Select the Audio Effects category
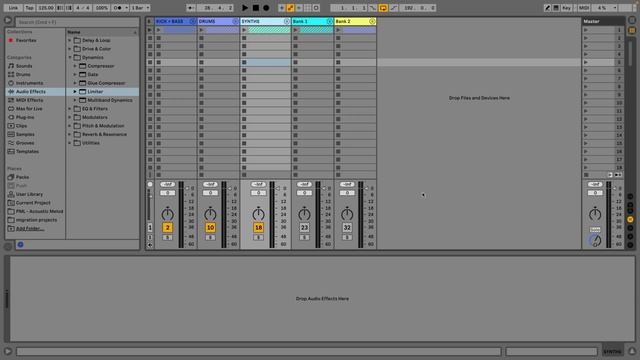Viewport: 640px width, 360px height. [x=31, y=91]
